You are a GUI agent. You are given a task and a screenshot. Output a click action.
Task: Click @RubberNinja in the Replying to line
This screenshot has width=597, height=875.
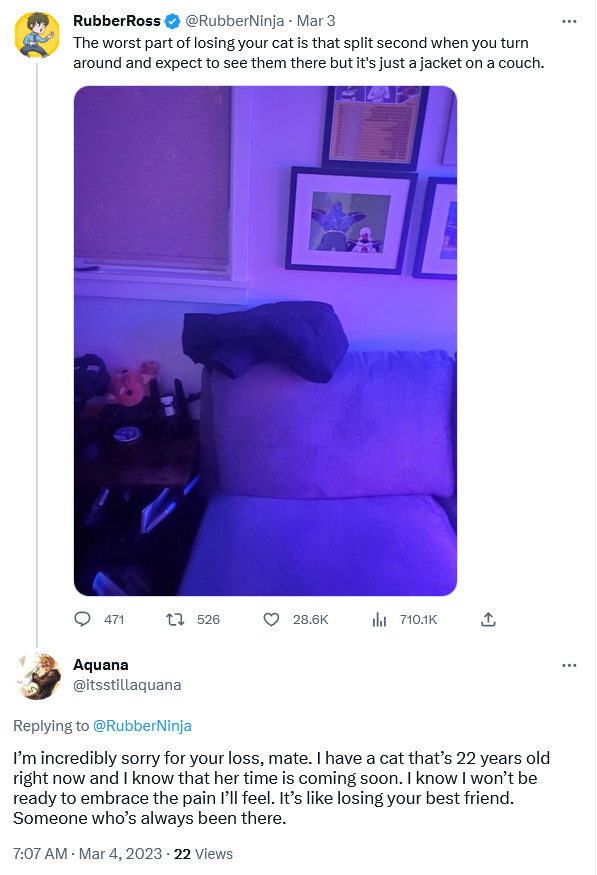142,725
